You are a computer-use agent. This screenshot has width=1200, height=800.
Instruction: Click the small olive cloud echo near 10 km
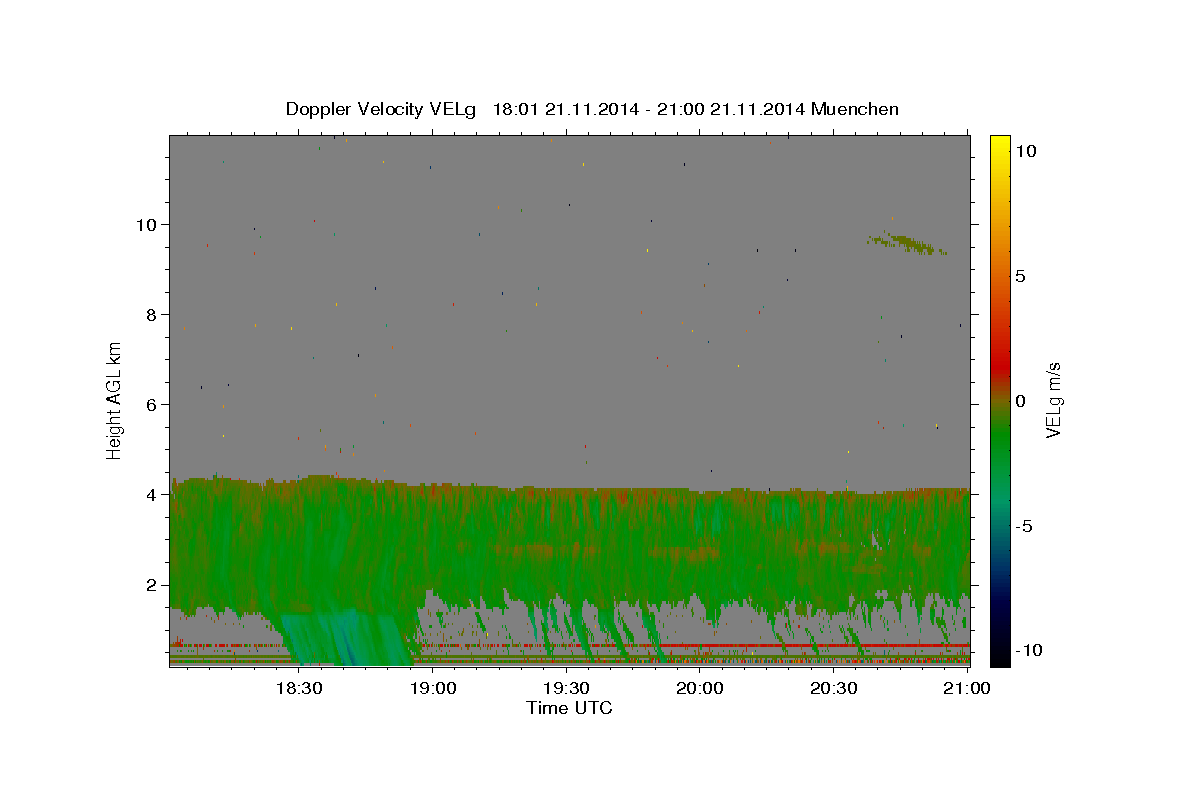point(908,243)
